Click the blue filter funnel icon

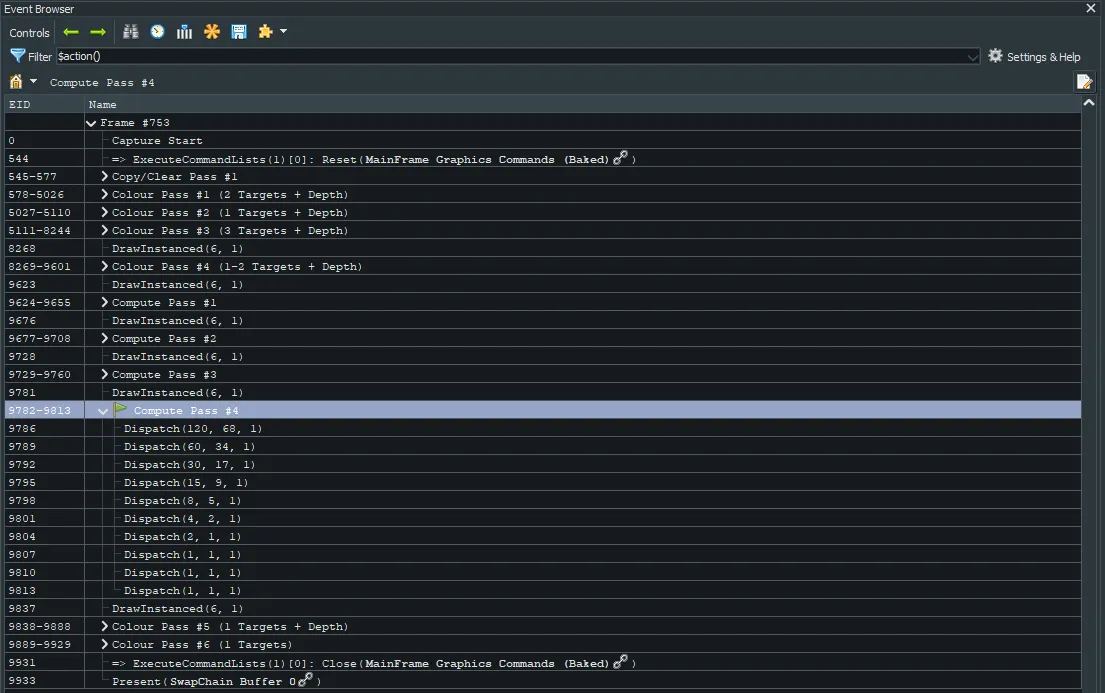tap(16, 56)
